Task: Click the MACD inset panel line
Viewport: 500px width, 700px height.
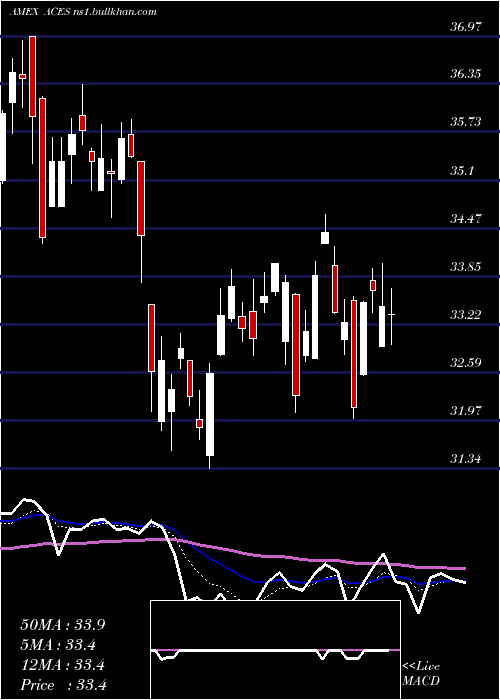Action: pos(275,650)
